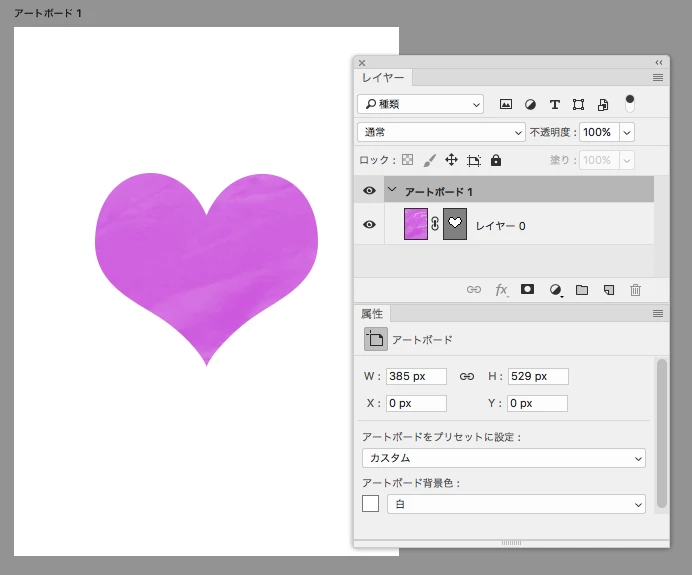
Task: Collapse the アートボード 1 group chevron
Action: pyautogui.click(x=392, y=190)
